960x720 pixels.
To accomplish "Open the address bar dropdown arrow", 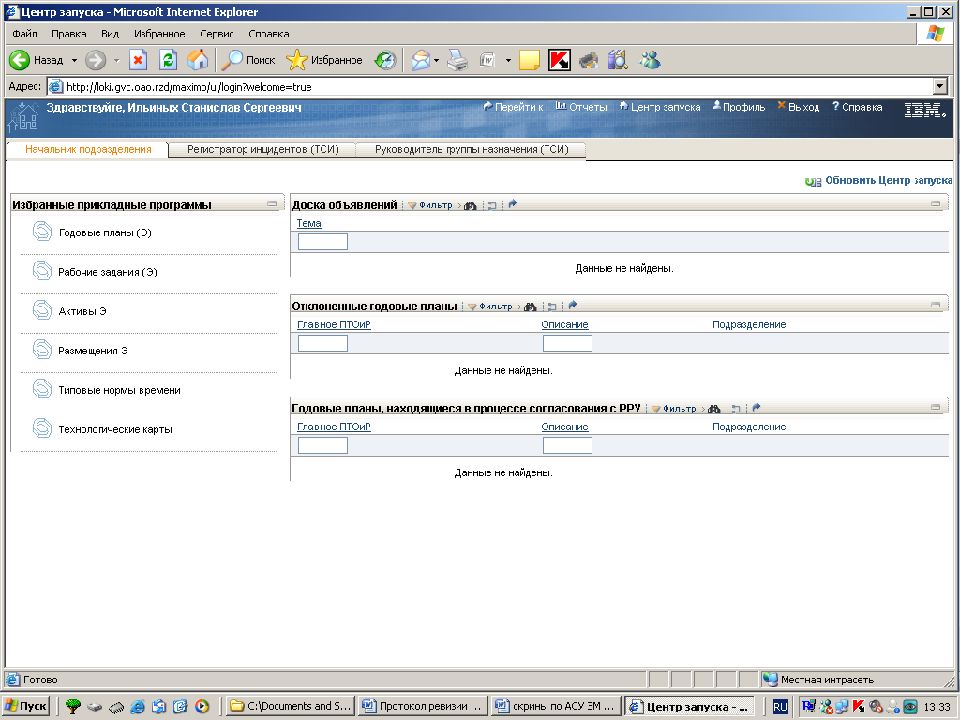I will [x=940, y=87].
